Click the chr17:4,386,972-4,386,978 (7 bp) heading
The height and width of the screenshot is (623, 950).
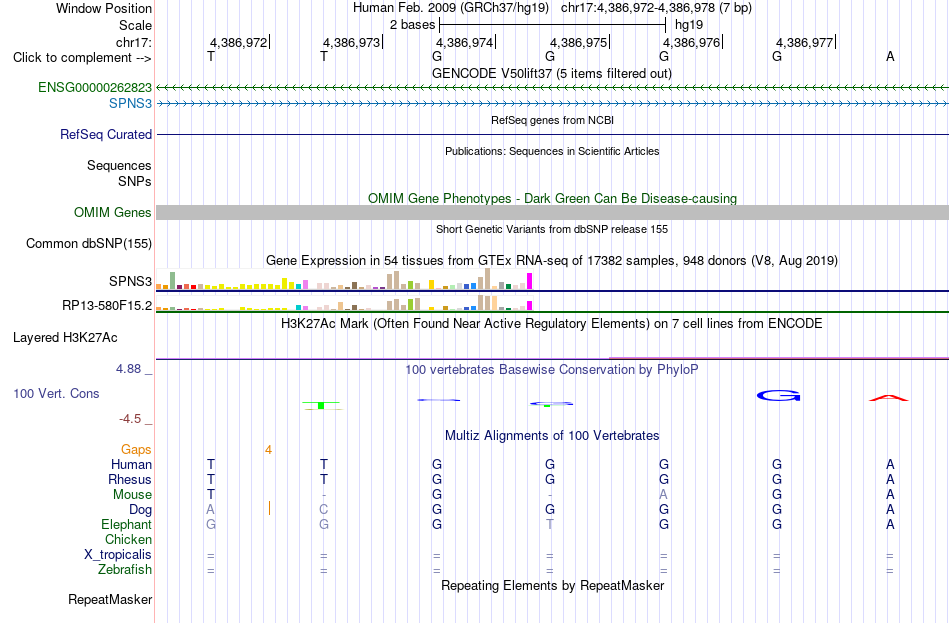(x=656, y=8)
